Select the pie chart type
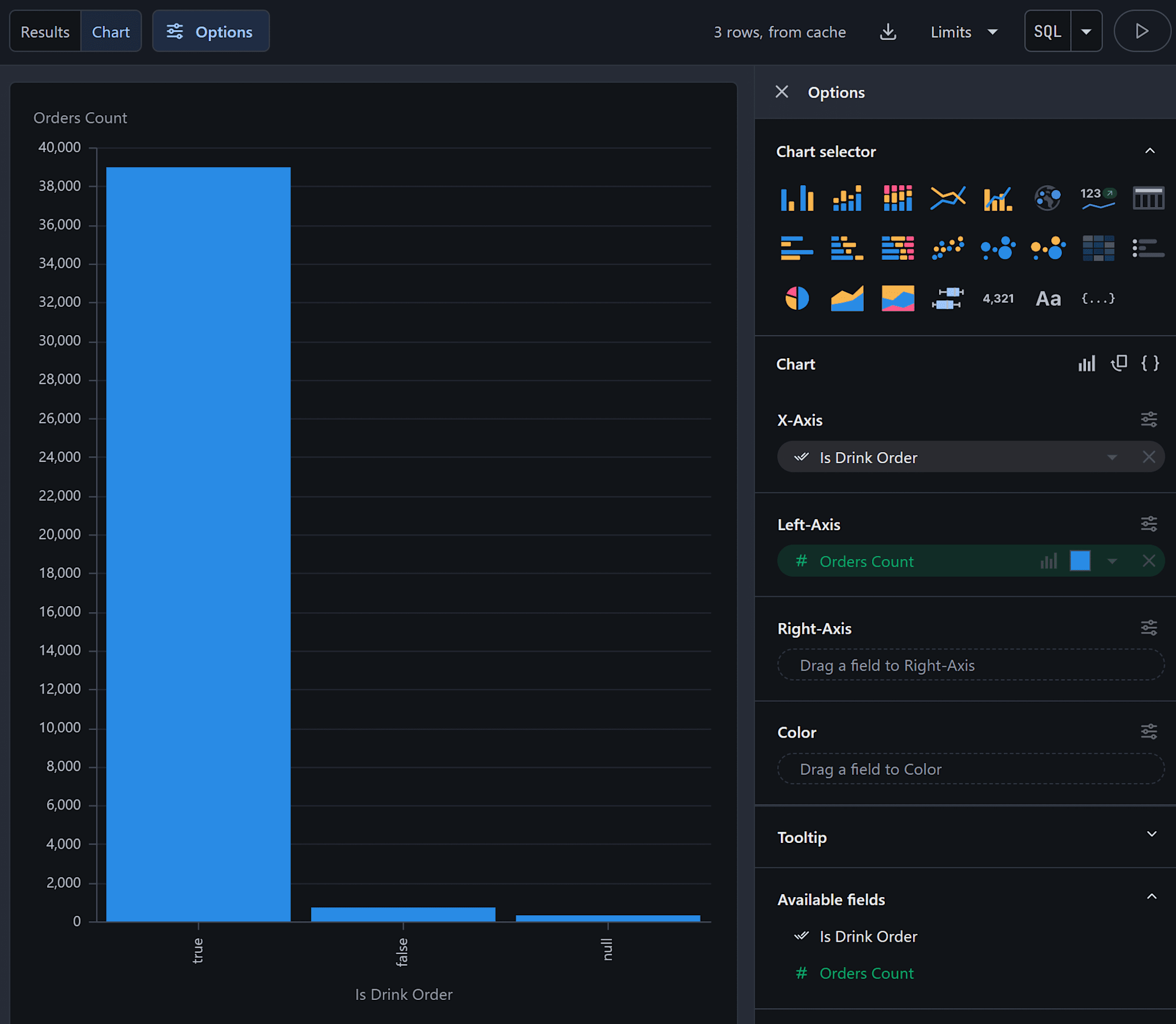Screen dimensions: 1176x1024 797,298
